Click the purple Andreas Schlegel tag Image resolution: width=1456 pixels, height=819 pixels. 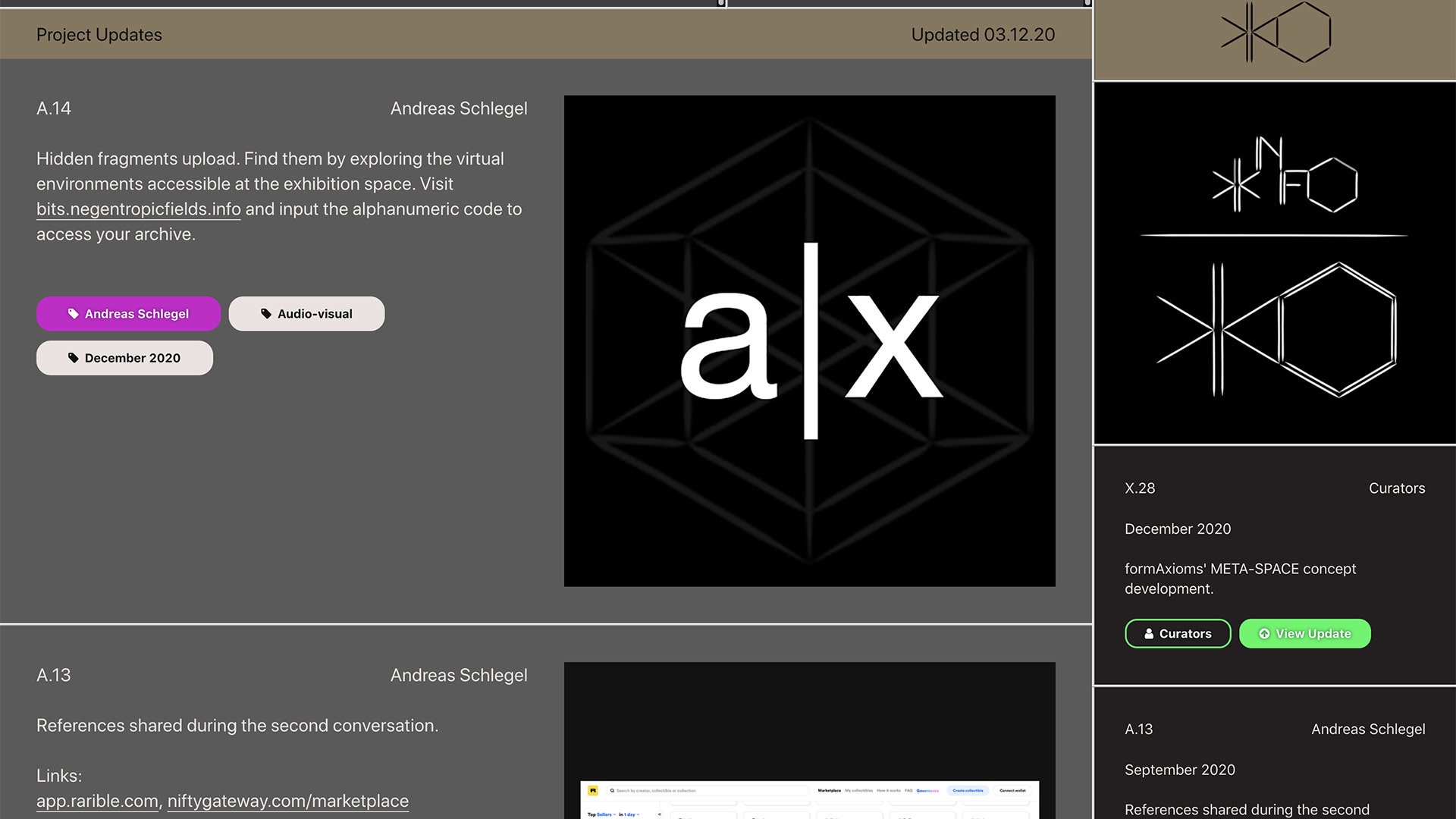[128, 314]
